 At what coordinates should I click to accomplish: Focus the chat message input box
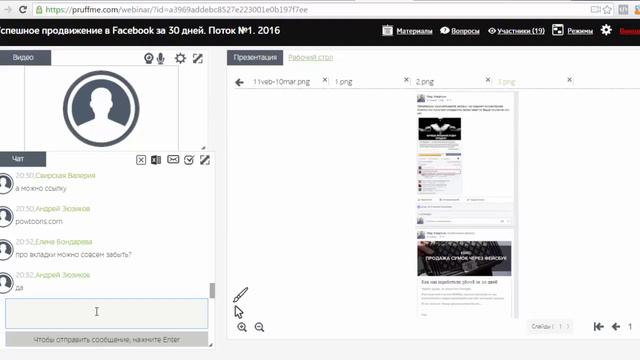tap(107, 313)
